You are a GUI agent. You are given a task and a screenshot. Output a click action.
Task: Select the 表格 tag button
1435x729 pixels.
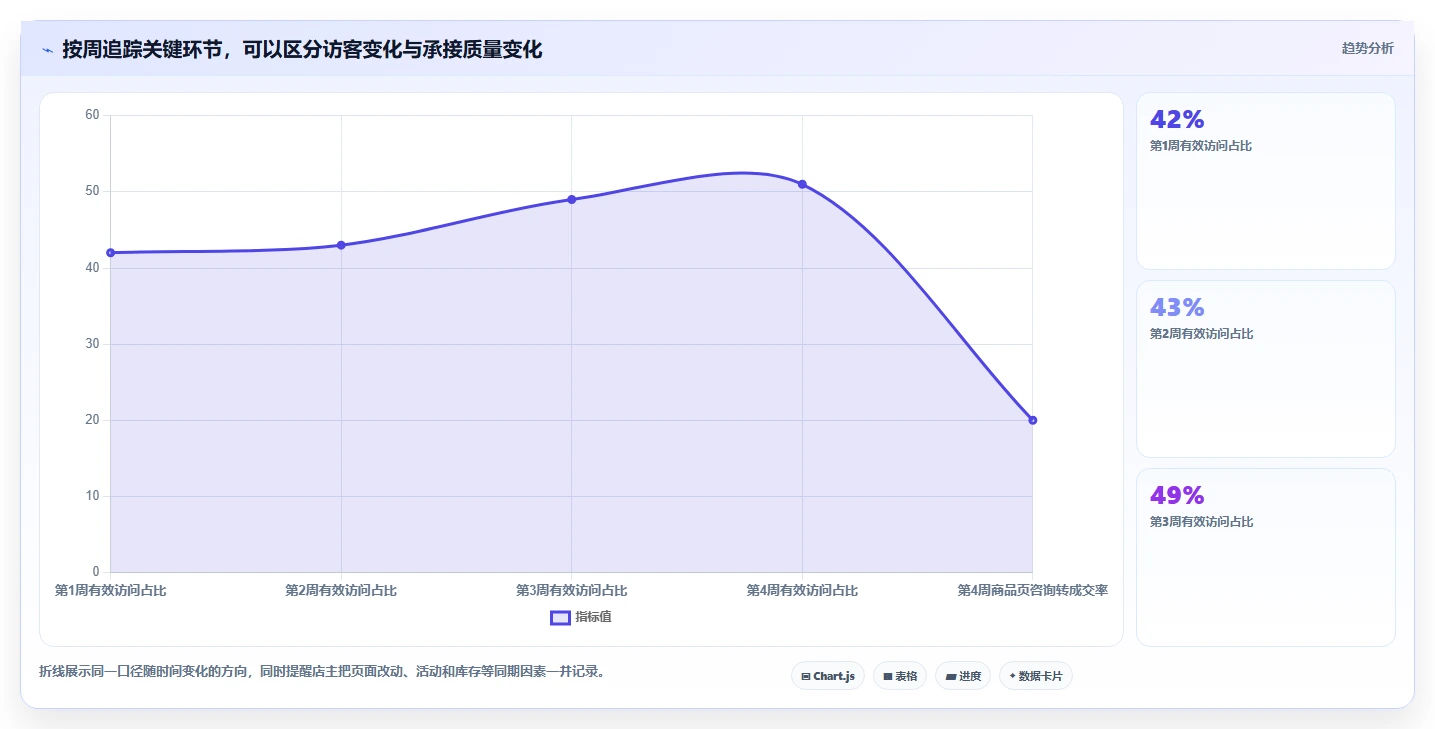tap(900, 676)
